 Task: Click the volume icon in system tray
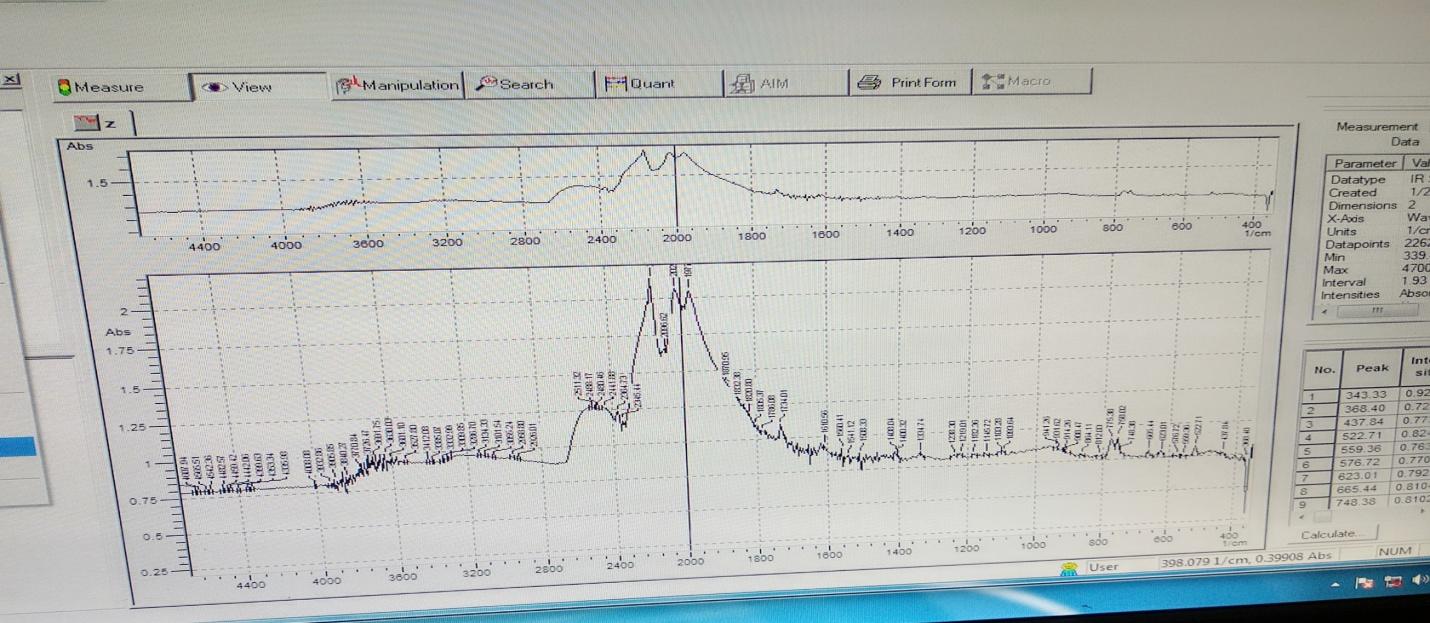point(1422,581)
